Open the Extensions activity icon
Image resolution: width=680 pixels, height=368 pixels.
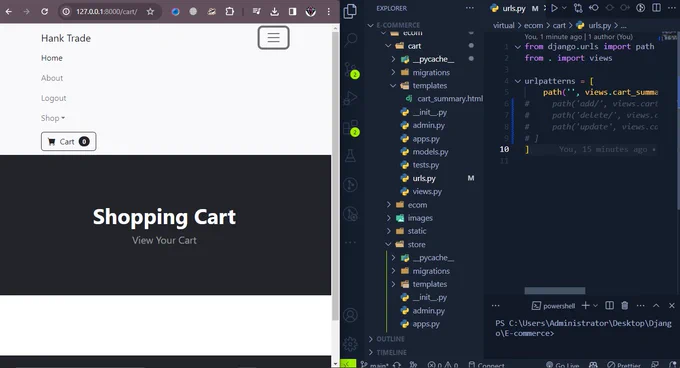[x=350, y=127]
